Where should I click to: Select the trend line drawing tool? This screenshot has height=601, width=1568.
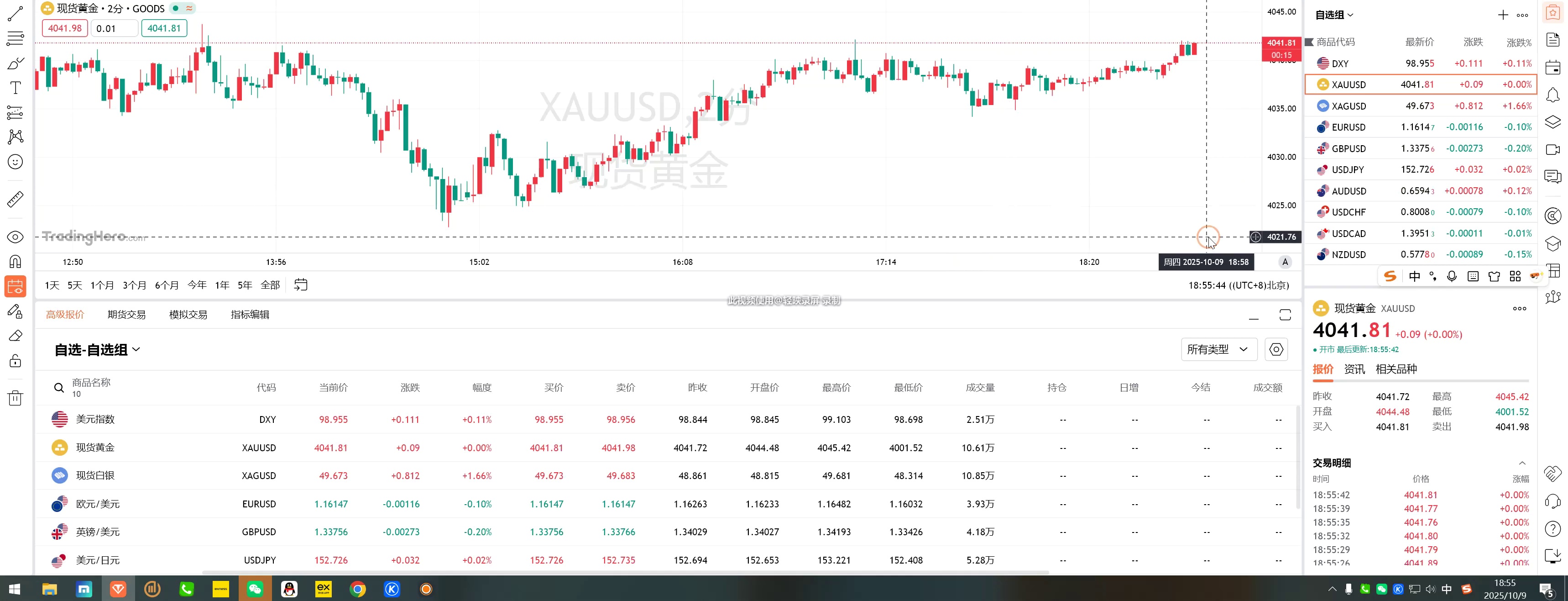point(15,13)
